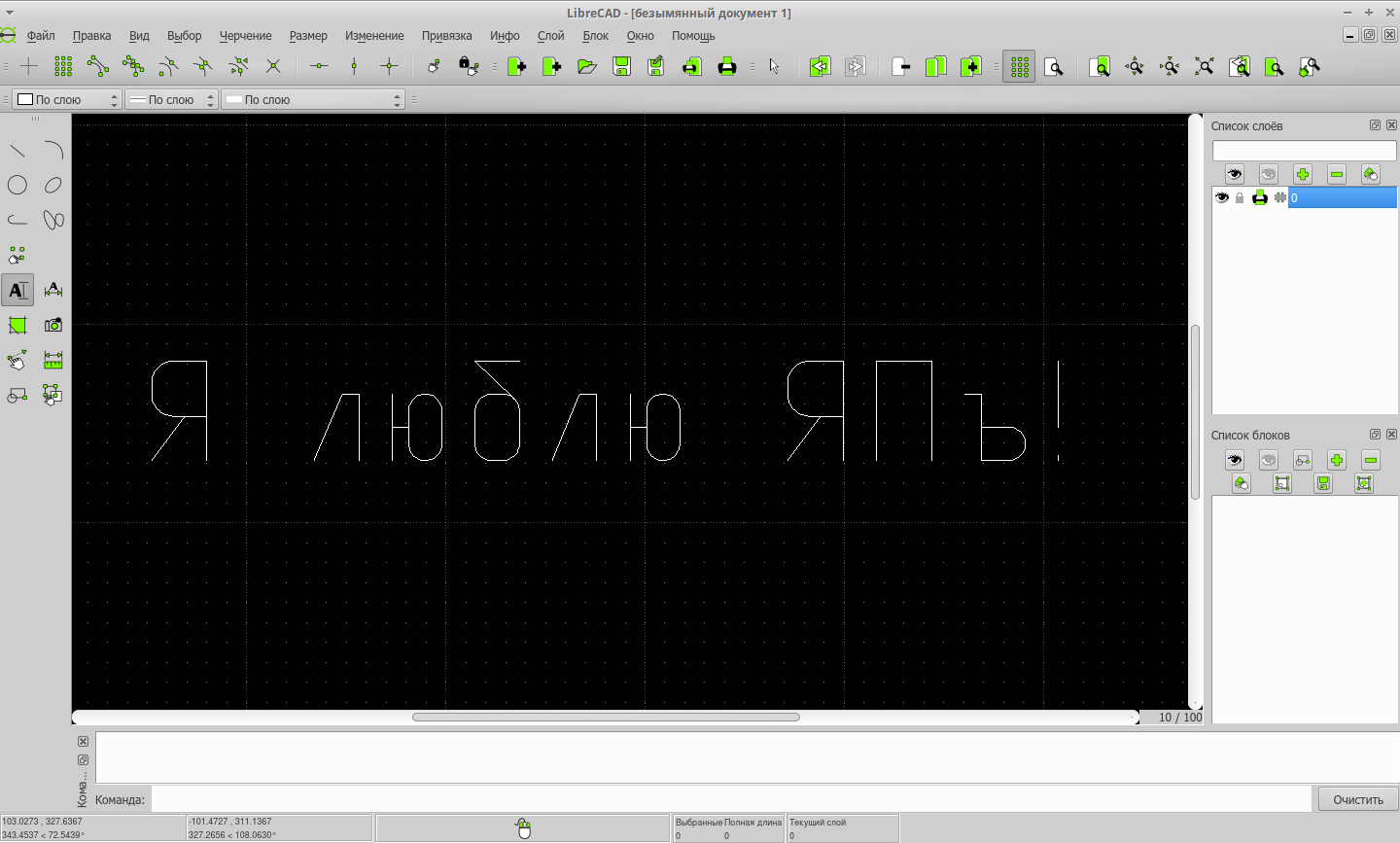The height and width of the screenshot is (843, 1400).
Task: Select the Arc drawing tool
Action: (53, 150)
